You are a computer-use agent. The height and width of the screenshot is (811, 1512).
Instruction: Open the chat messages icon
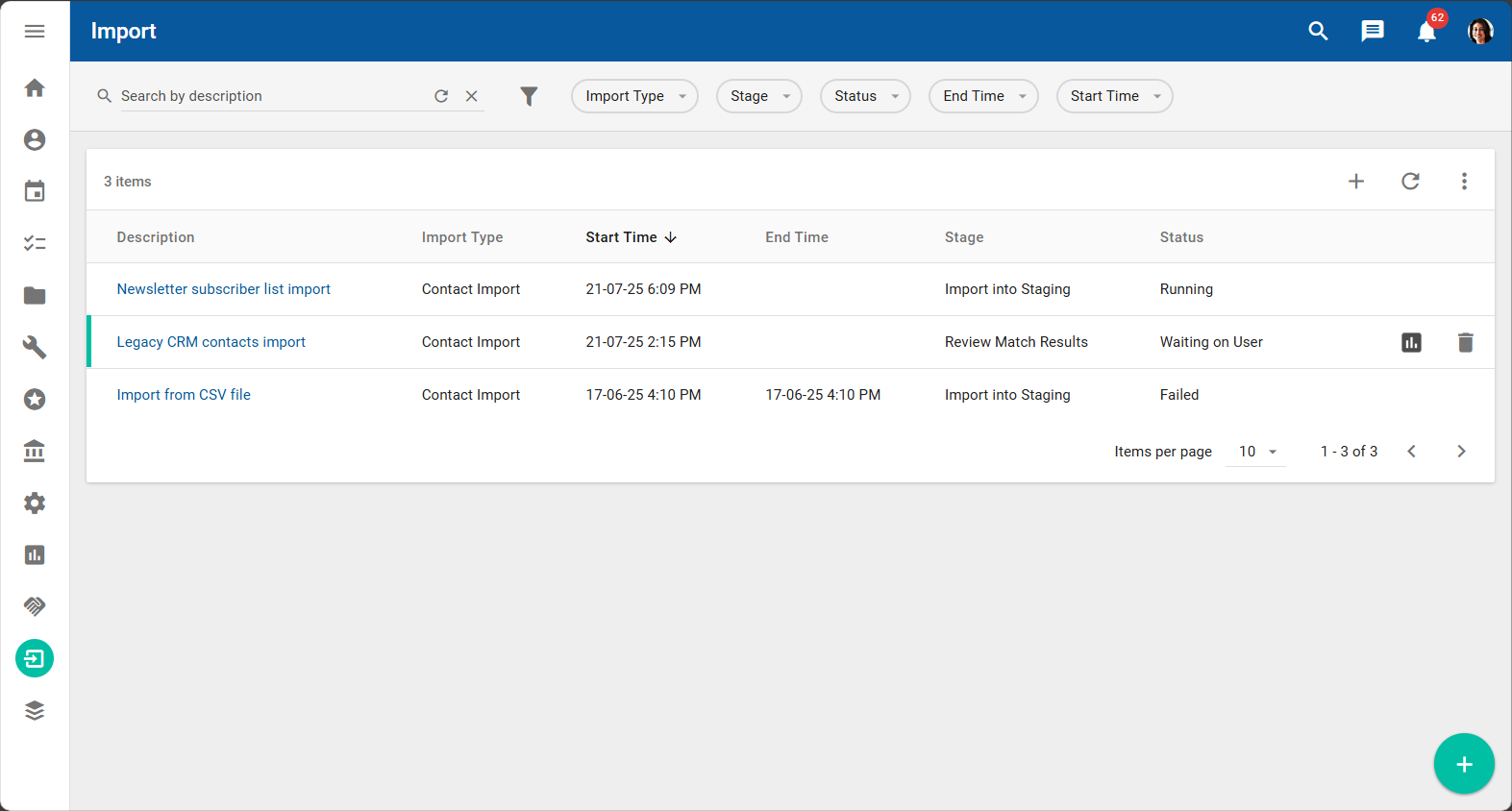[x=1372, y=32]
